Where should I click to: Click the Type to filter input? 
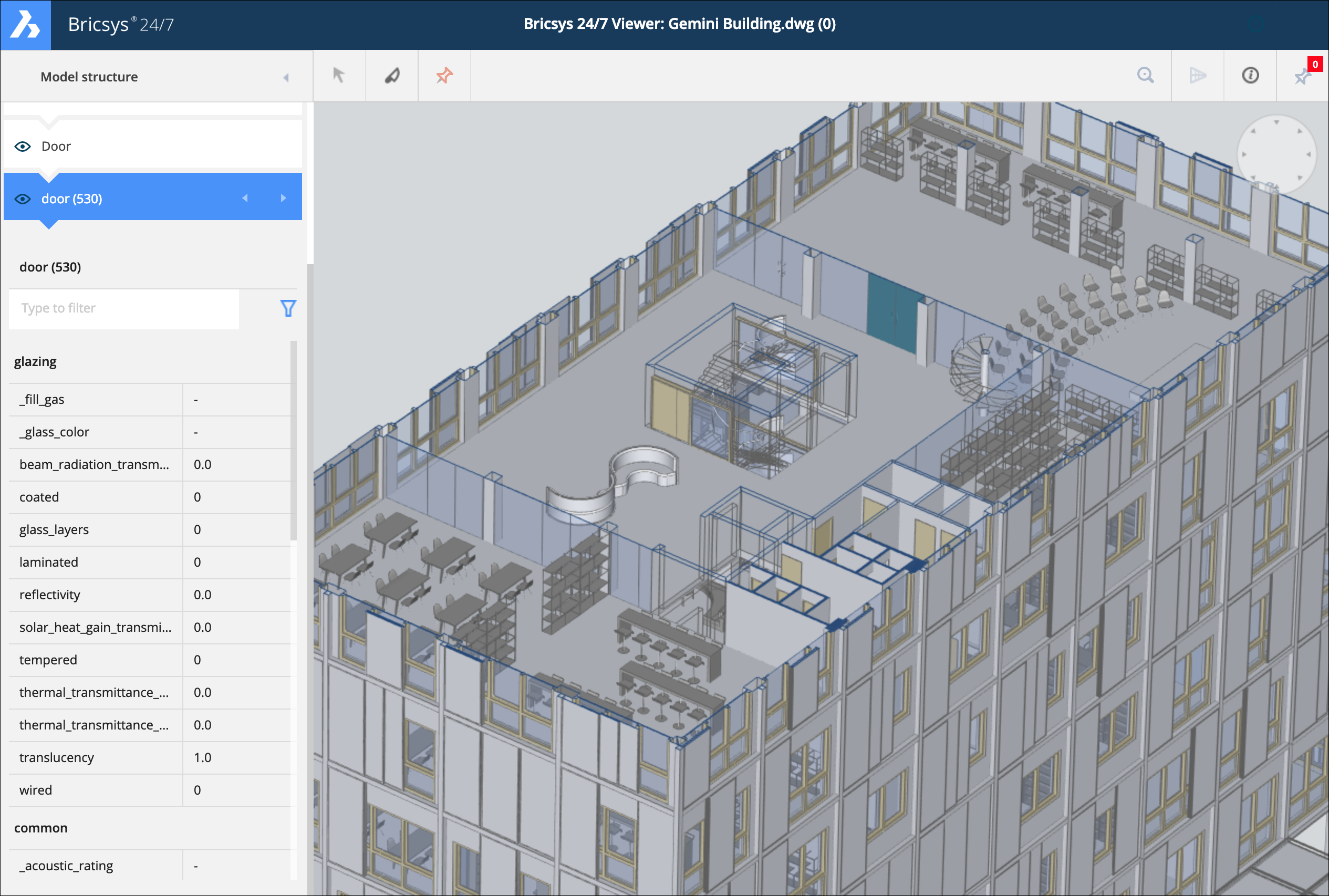point(124,309)
